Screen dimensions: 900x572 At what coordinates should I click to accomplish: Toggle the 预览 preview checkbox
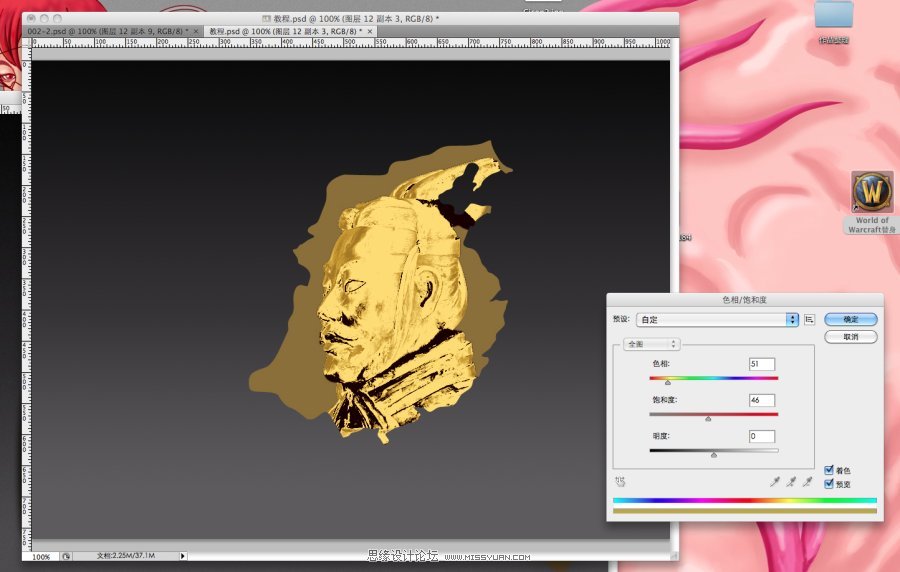[x=829, y=484]
